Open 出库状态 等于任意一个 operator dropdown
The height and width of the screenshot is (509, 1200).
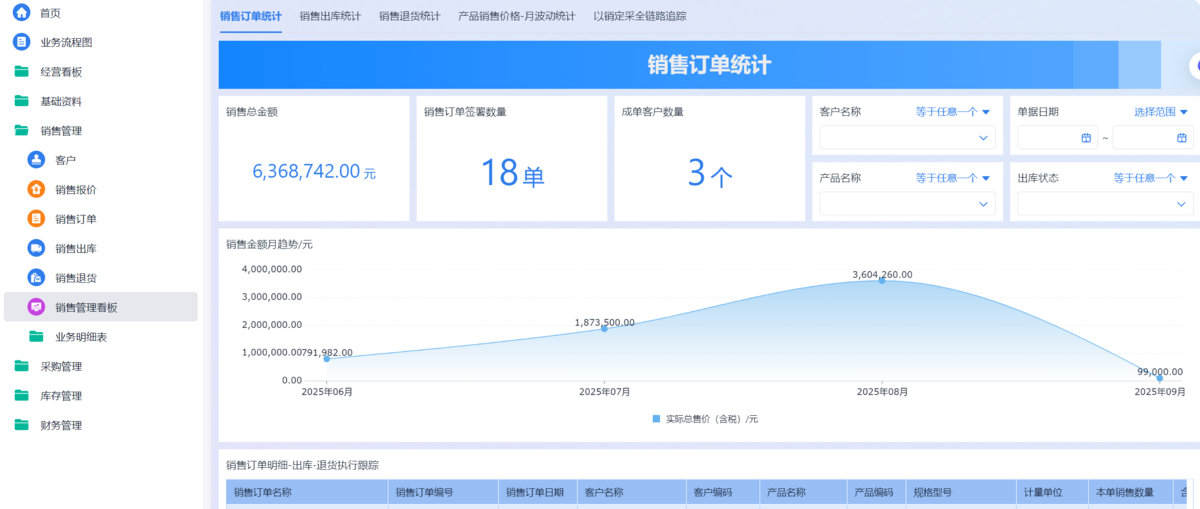[x=1150, y=178]
